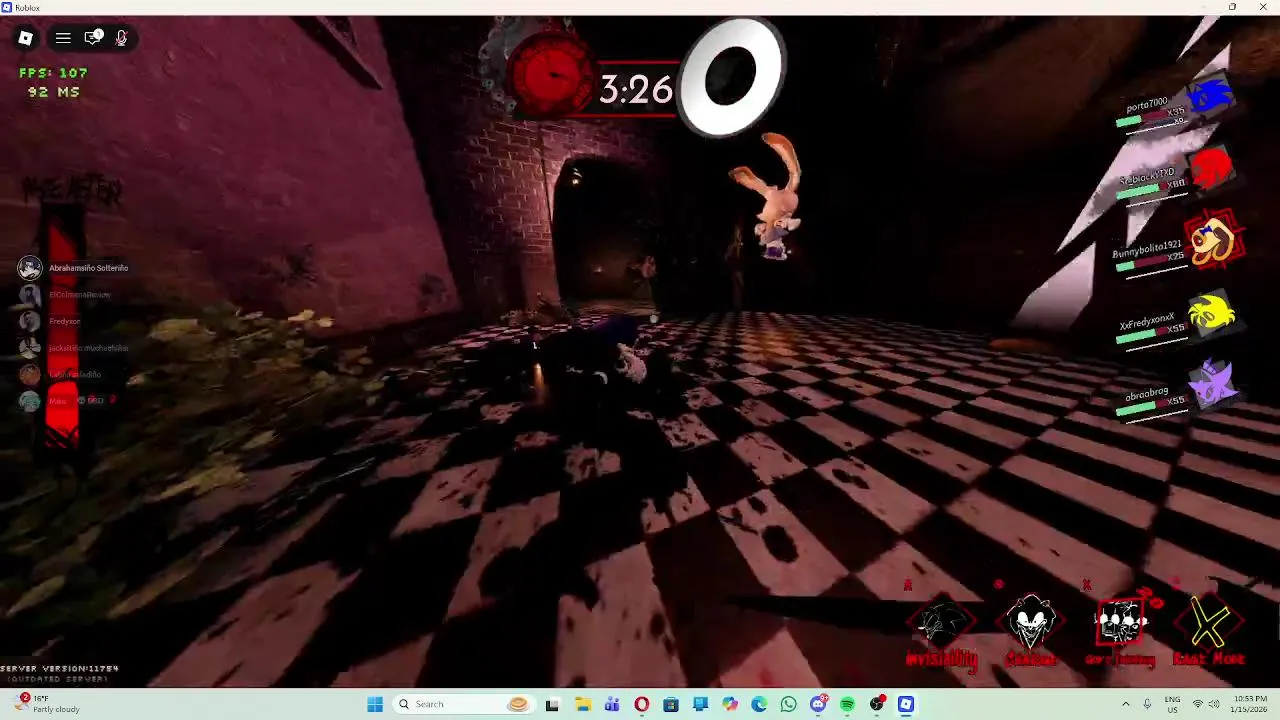Image resolution: width=1280 pixels, height=720 pixels.
Task: Select XxFredyxonxX's yellow character portrait
Action: 1211,315
